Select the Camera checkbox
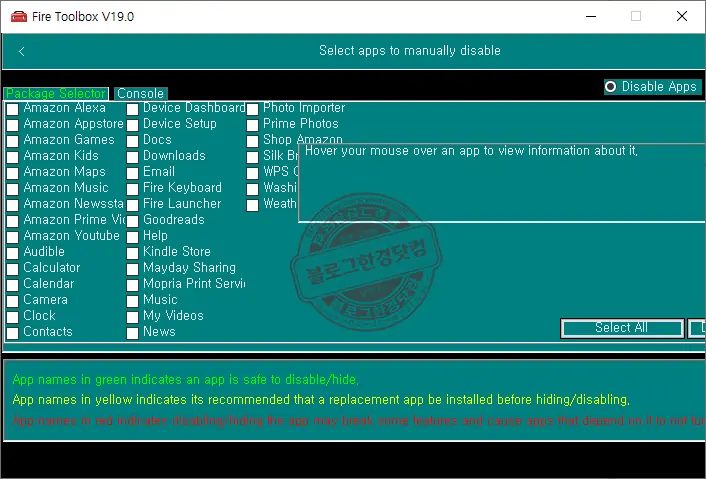Viewport: 706px width, 479px height. click(13, 301)
